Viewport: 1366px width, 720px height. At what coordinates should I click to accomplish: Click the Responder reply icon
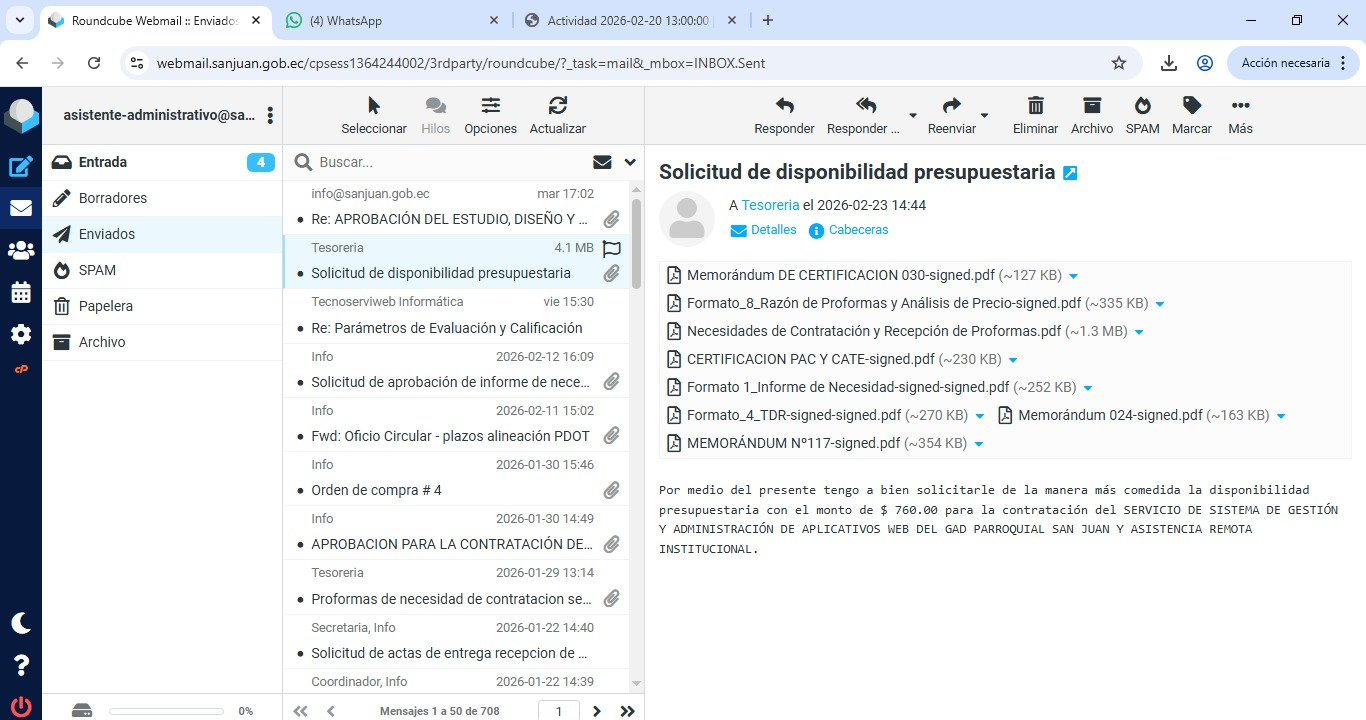pos(784,107)
